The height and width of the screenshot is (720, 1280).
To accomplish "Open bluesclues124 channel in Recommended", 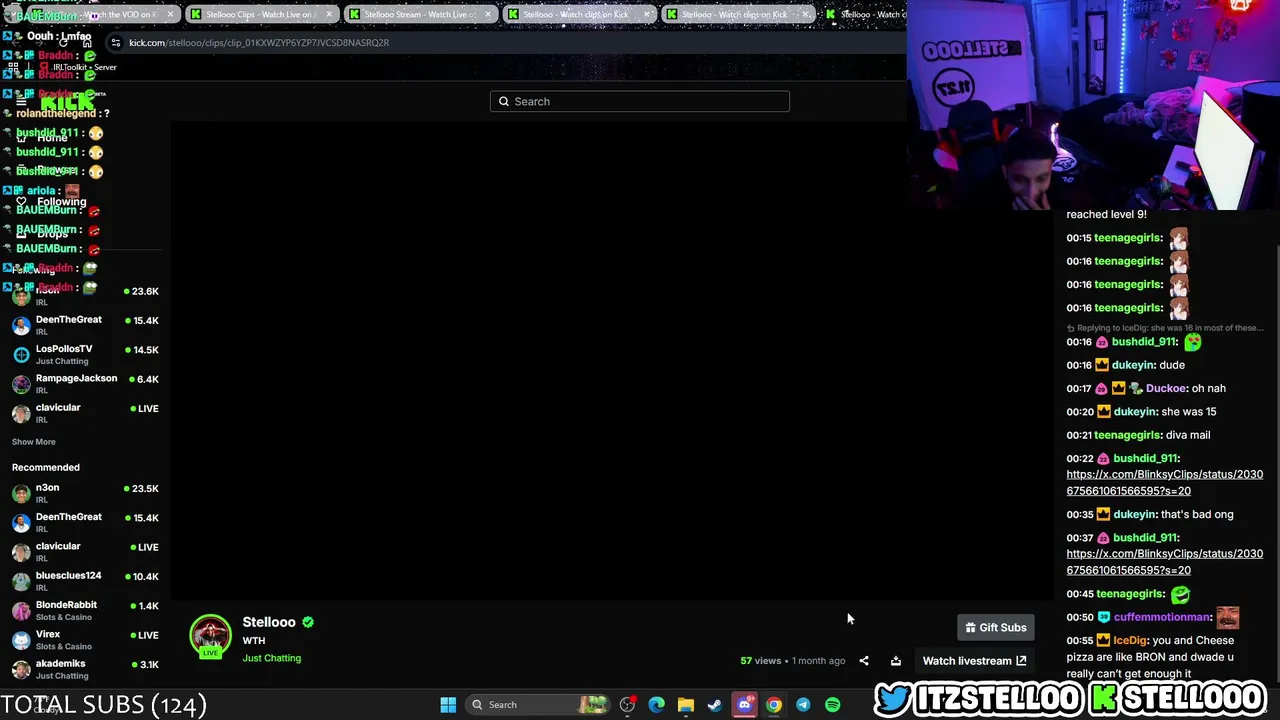I will click(85, 581).
